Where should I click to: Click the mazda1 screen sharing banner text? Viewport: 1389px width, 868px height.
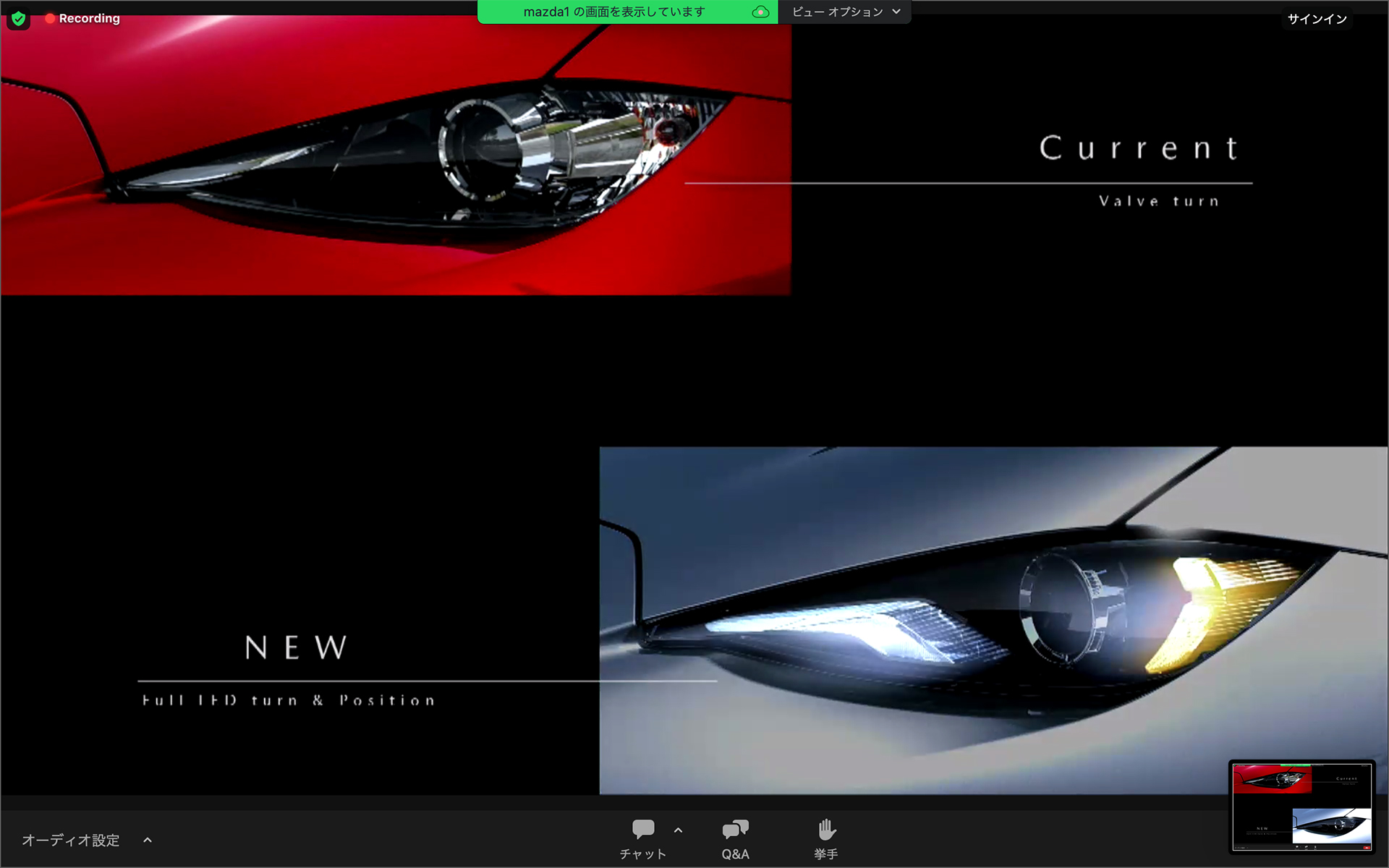coord(613,12)
